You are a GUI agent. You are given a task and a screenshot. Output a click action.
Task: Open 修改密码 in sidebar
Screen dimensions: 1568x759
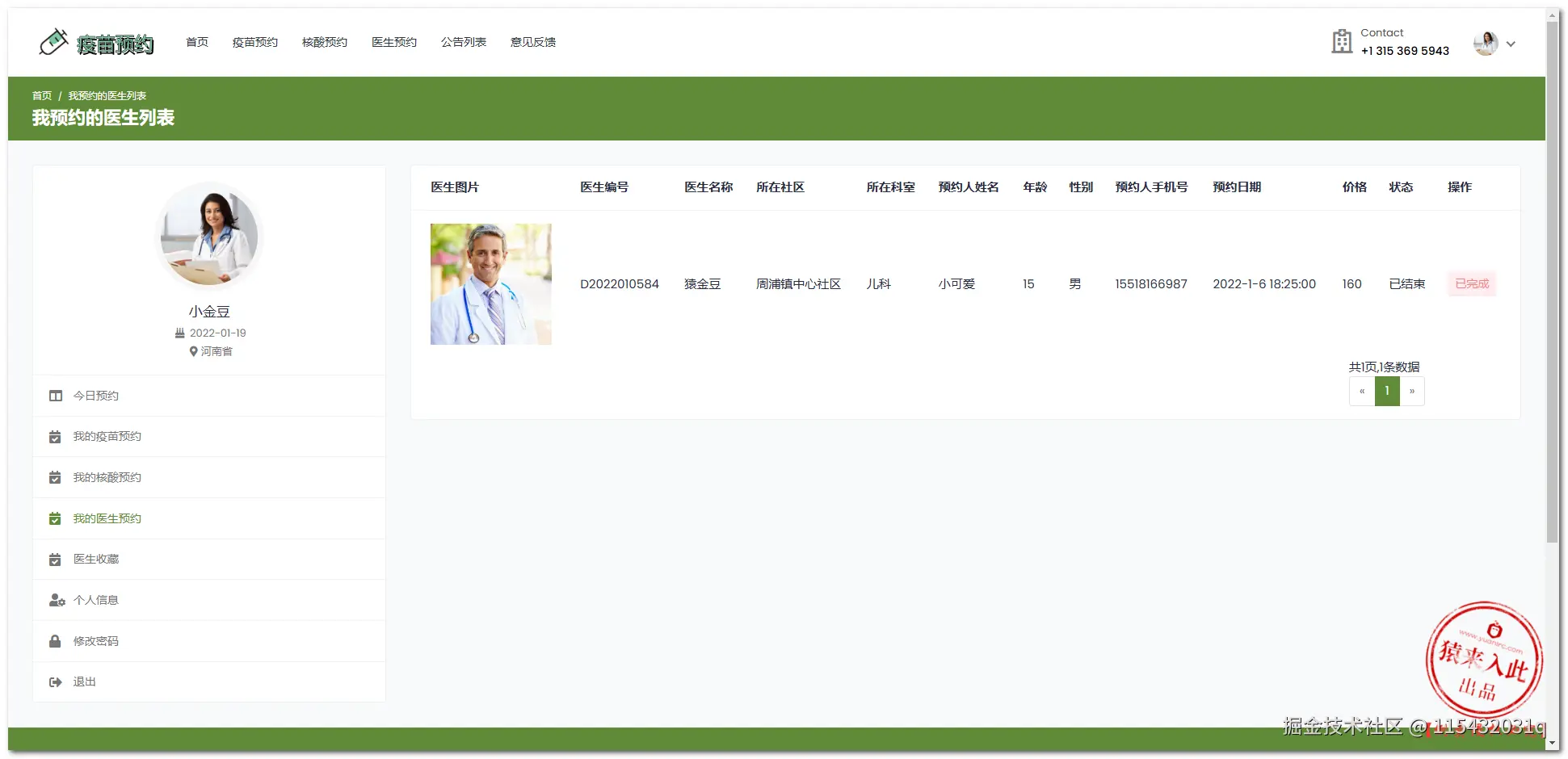(x=209, y=641)
